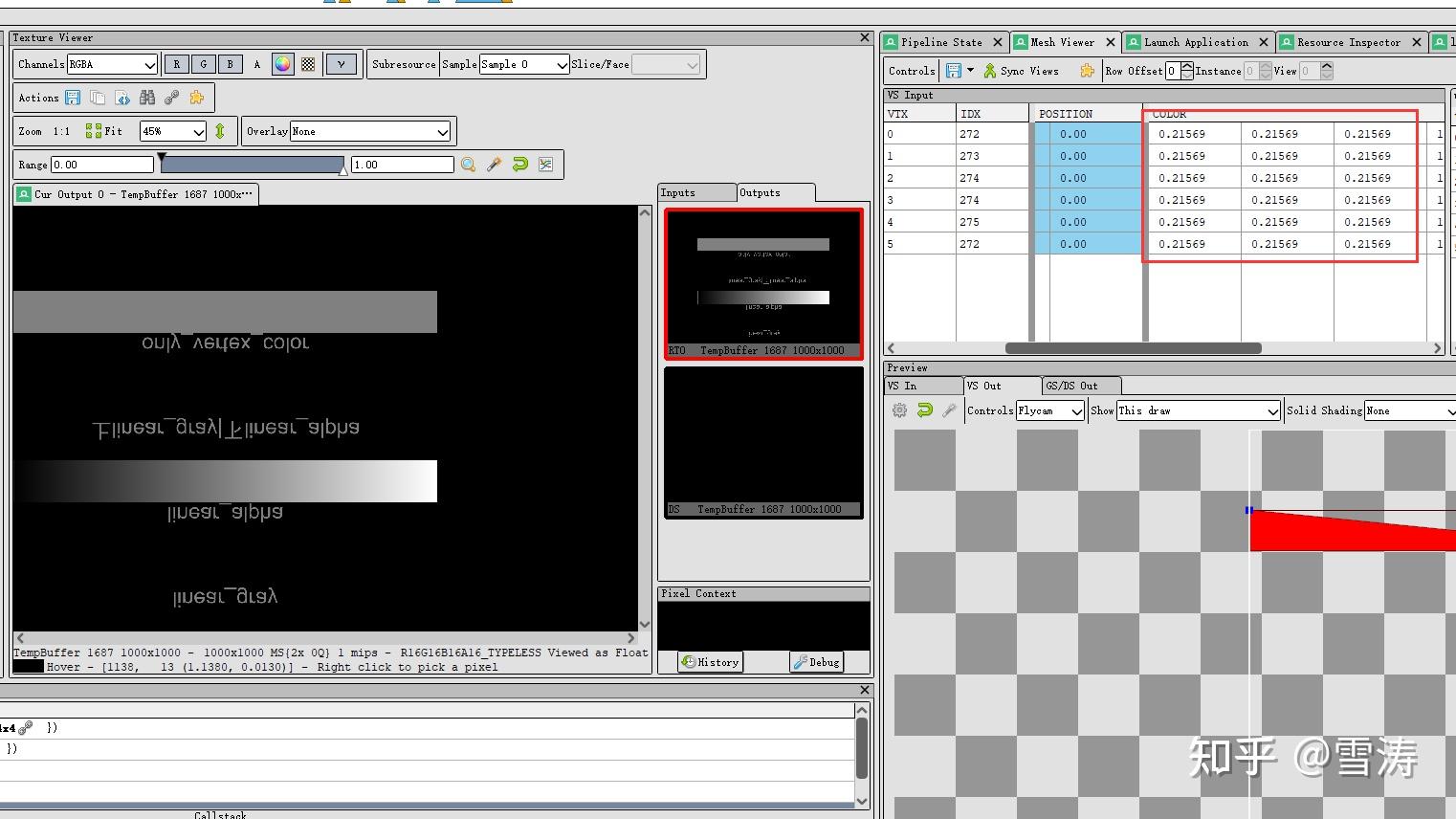Switch to the Pipeline State tab
The width and height of the screenshot is (1456, 819).
coord(941,42)
